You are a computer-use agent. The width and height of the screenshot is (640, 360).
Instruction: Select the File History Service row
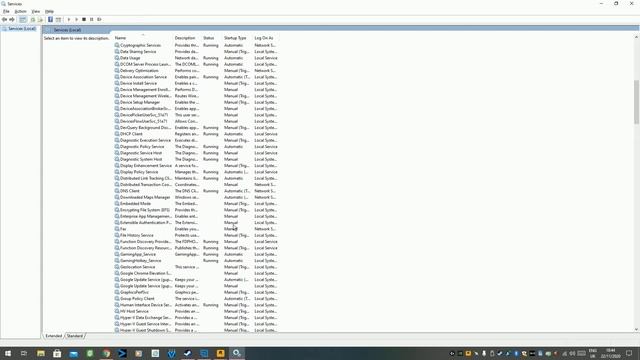[x=196, y=235]
